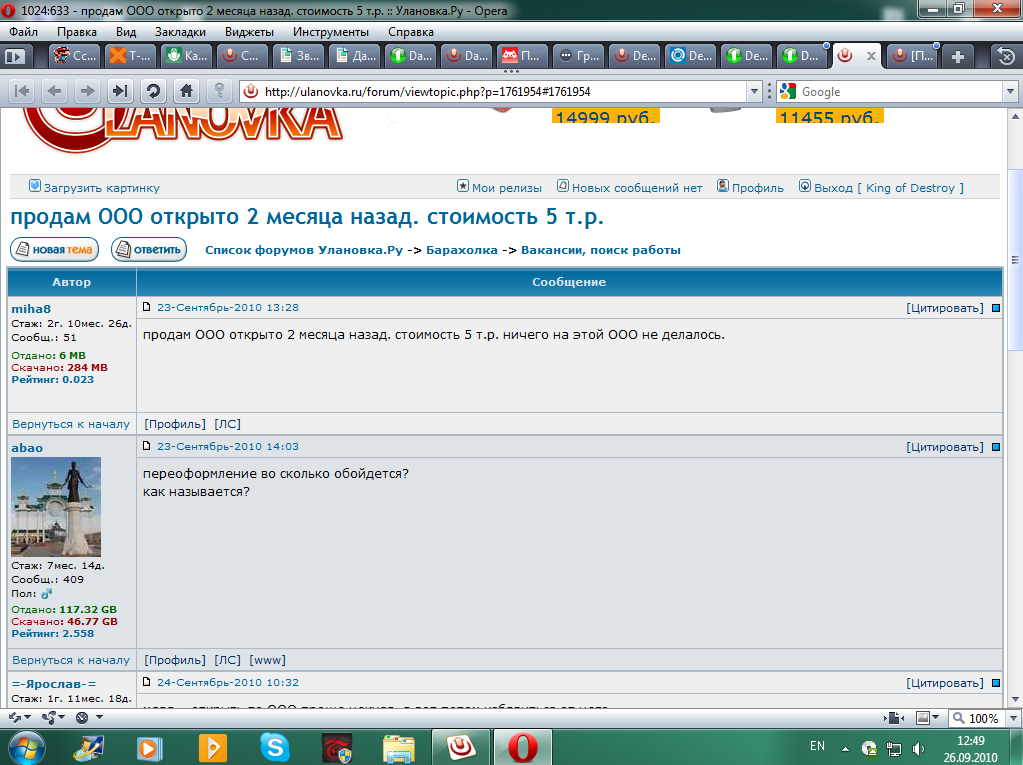
Task: Open [Профиль] under miha8's post
Action: [x=175, y=424]
